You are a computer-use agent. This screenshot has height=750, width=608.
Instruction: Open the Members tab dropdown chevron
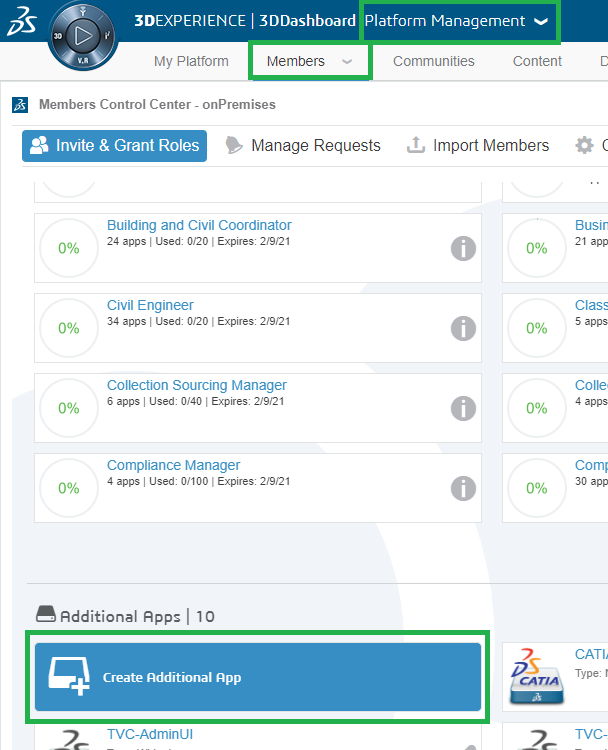(x=347, y=62)
